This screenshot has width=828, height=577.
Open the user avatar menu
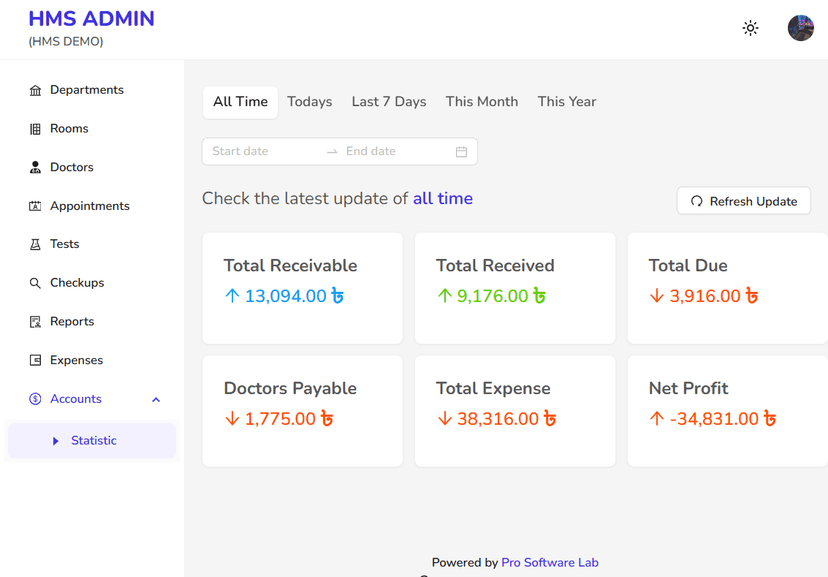[x=801, y=28]
